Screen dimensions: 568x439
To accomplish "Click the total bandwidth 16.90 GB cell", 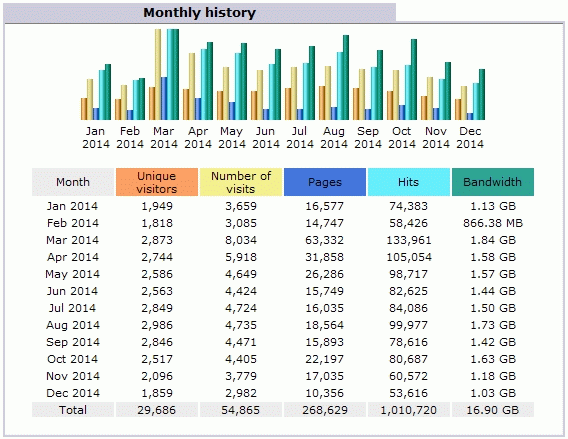I will tap(493, 410).
